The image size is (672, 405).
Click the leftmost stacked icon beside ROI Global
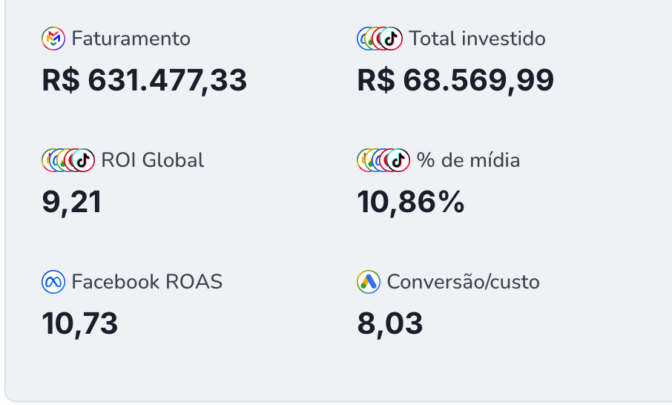coord(49,160)
